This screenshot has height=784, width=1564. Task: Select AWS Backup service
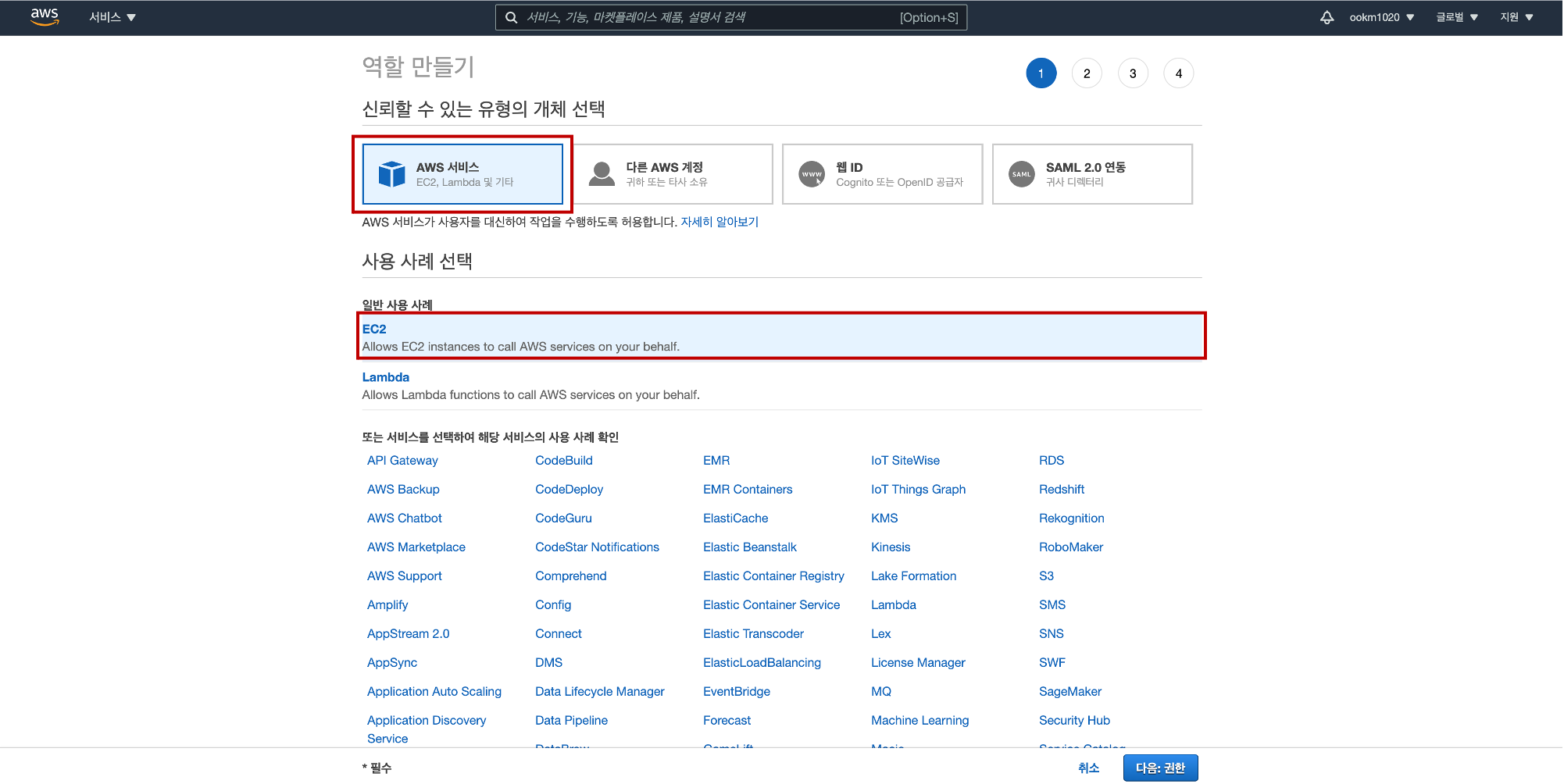(x=403, y=490)
